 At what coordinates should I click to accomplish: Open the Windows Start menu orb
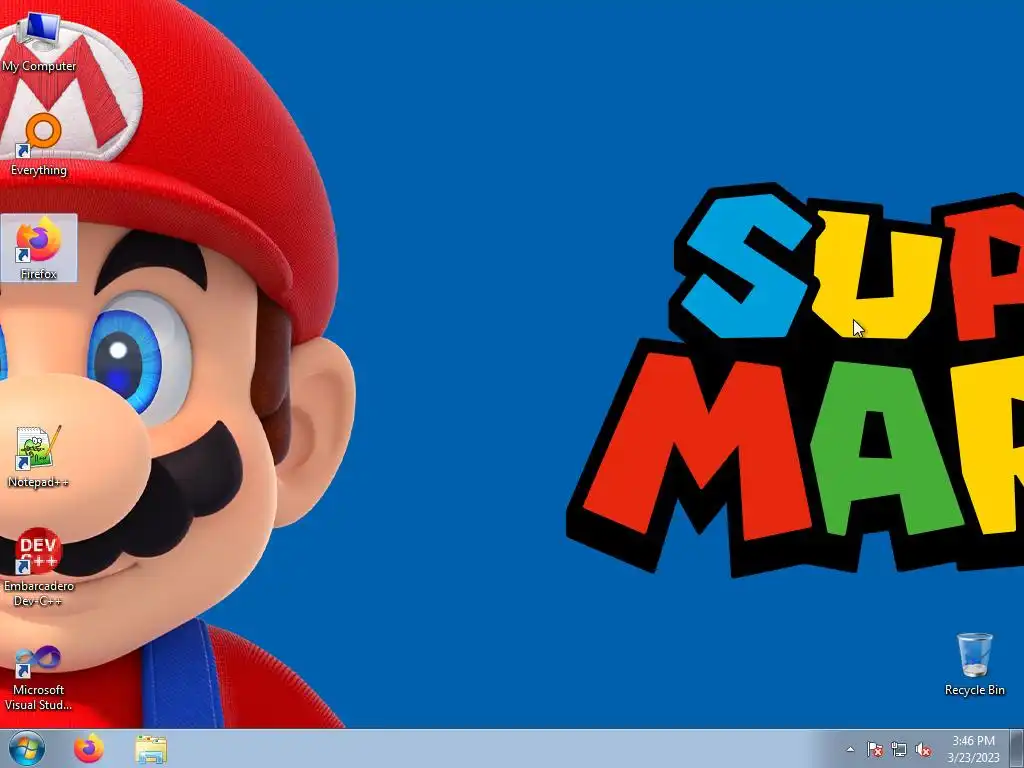pos(27,748)
